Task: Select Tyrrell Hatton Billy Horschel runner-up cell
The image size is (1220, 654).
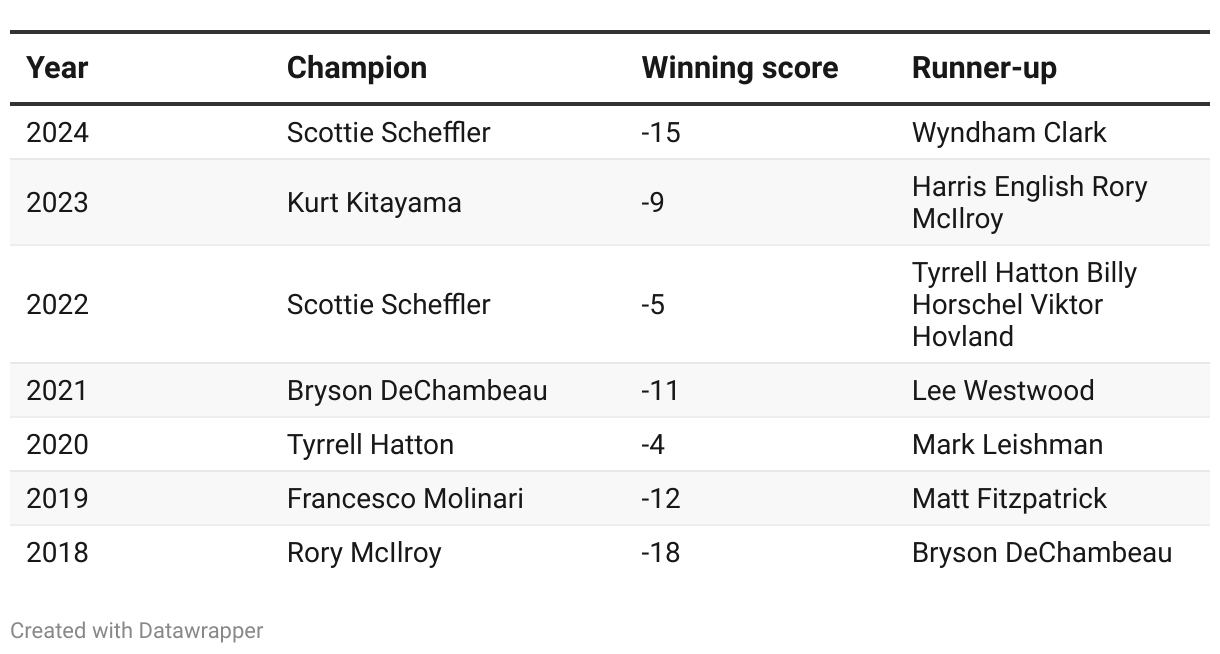Action: pyautogui.click(x=1024, y=304)
